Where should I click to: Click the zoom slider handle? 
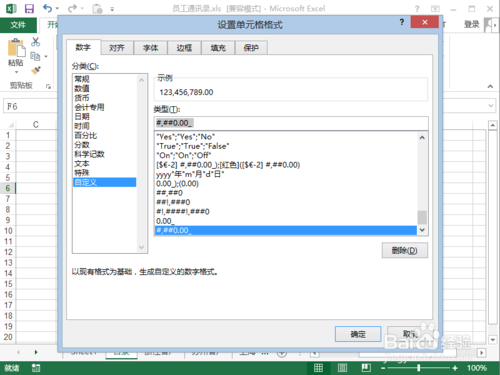(419, 368)
